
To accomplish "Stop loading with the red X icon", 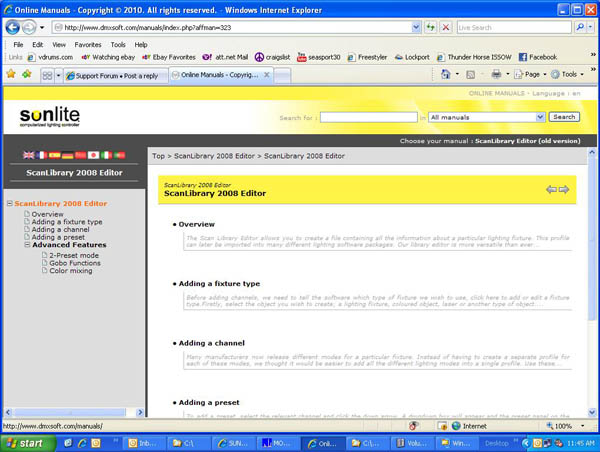I will [446, 28].
